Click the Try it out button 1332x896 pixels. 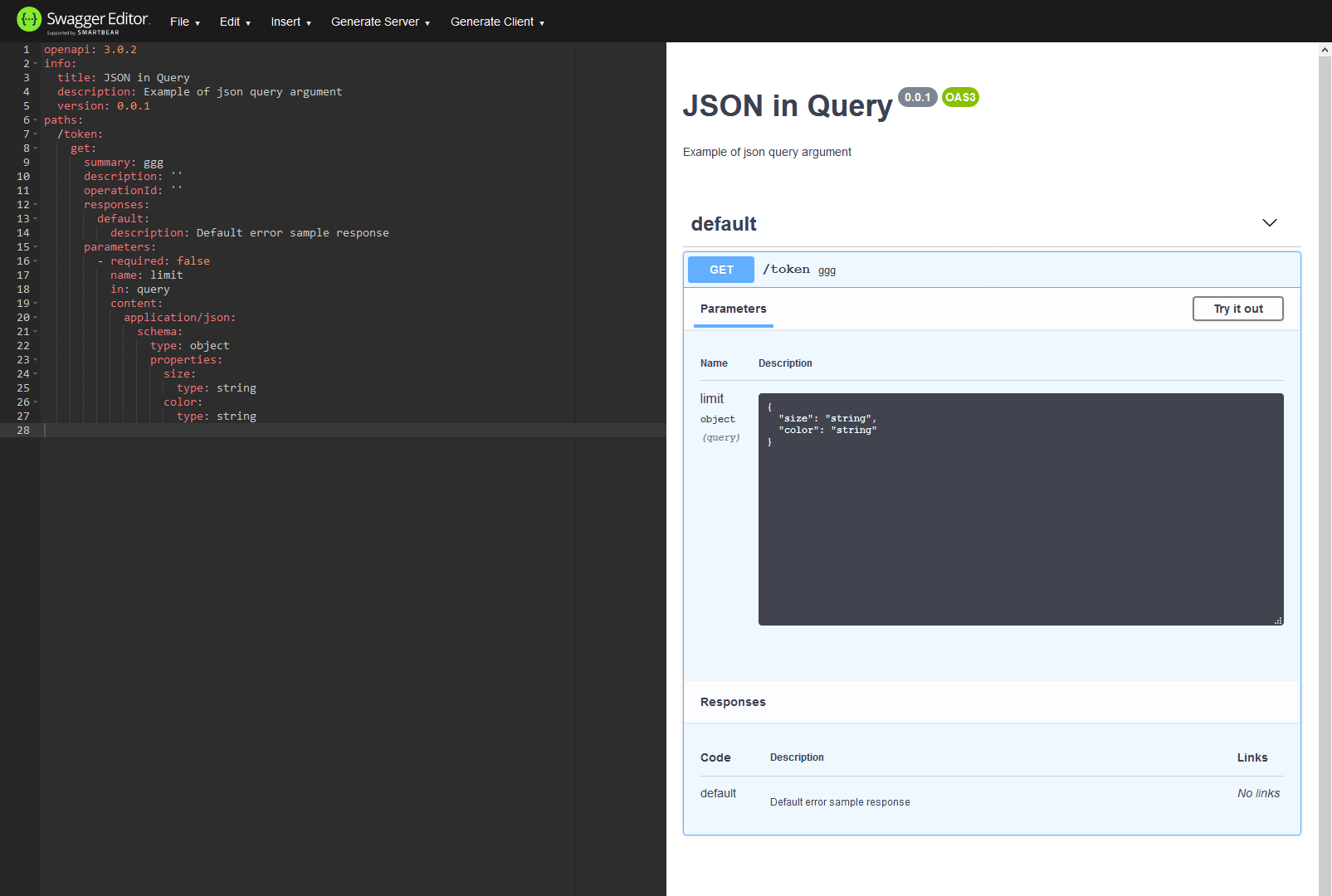click(x=1237, y=308)
